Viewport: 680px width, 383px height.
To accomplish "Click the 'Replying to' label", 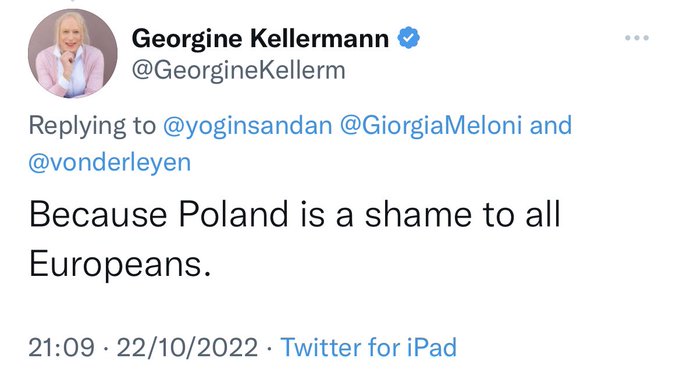I will pyautogui.click(x=92, y=126).
